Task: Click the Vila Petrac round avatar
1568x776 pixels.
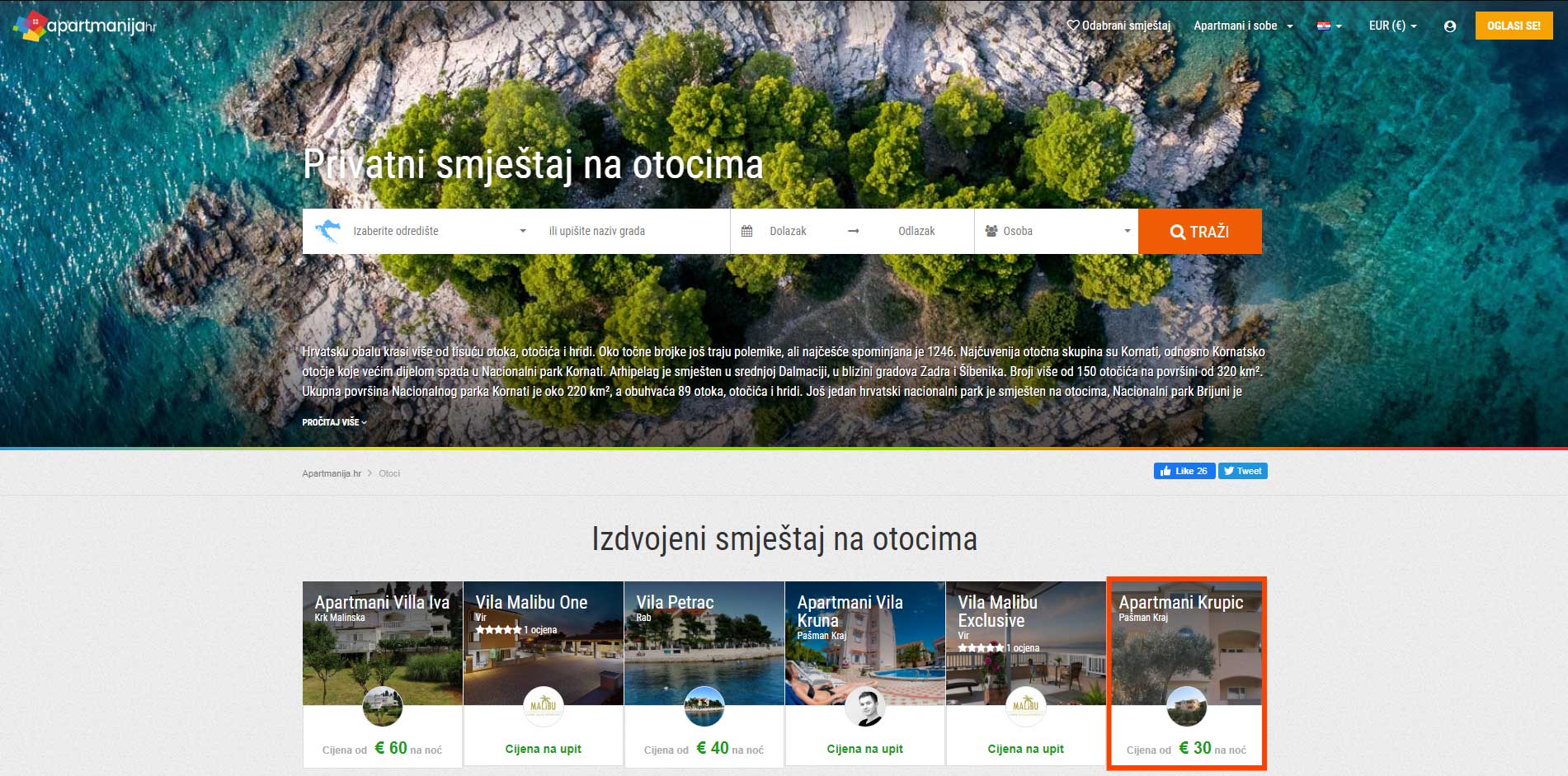Action: pyautogui.click(x=704, y=706)
